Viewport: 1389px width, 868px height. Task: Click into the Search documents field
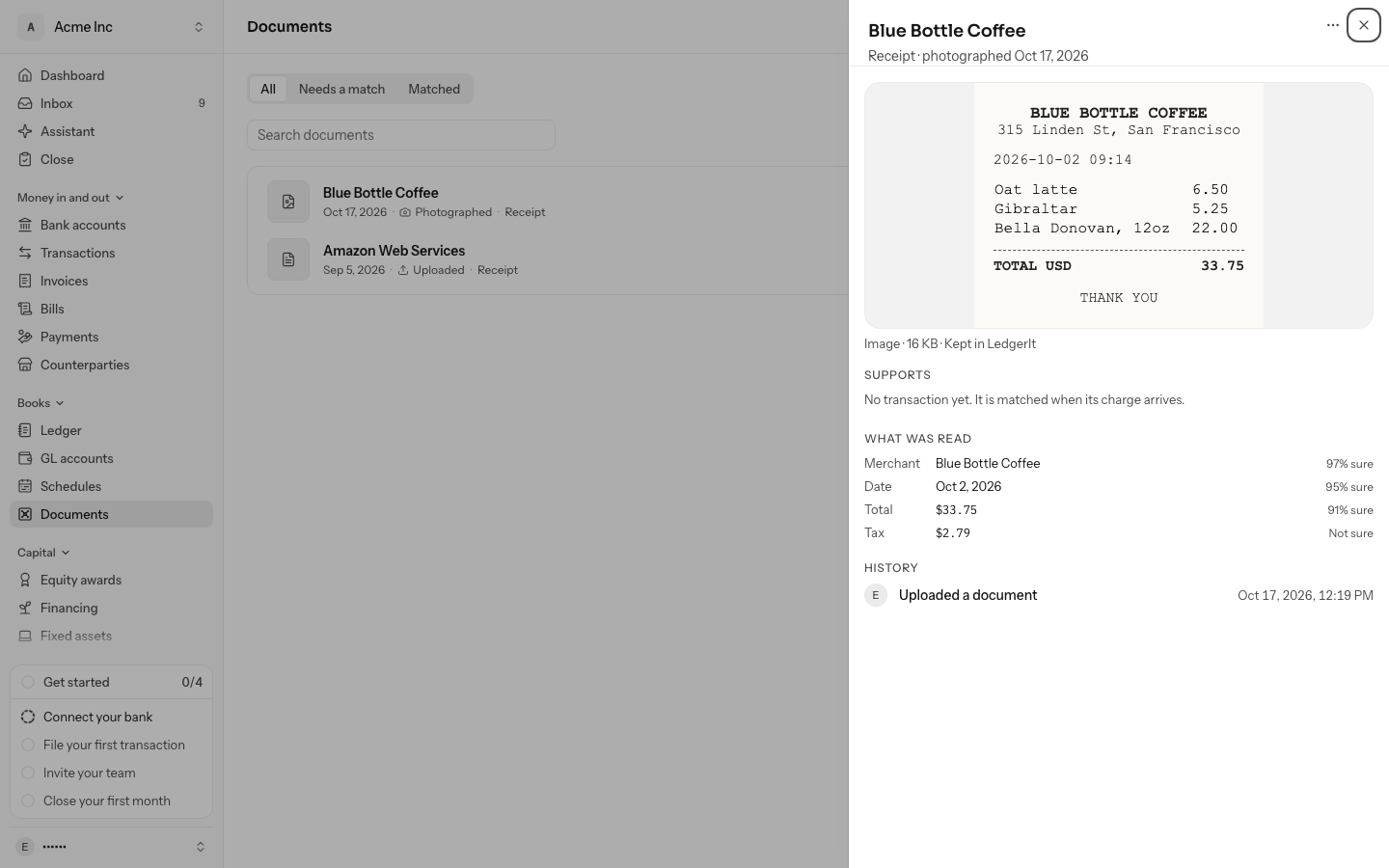[401, 135]
